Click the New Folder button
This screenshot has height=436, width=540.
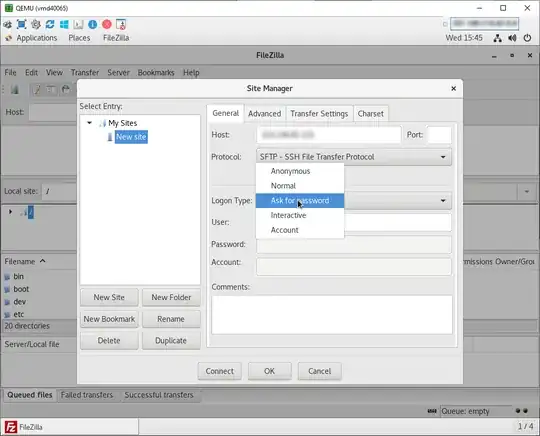pyautogui.click(x=171, y=298)
